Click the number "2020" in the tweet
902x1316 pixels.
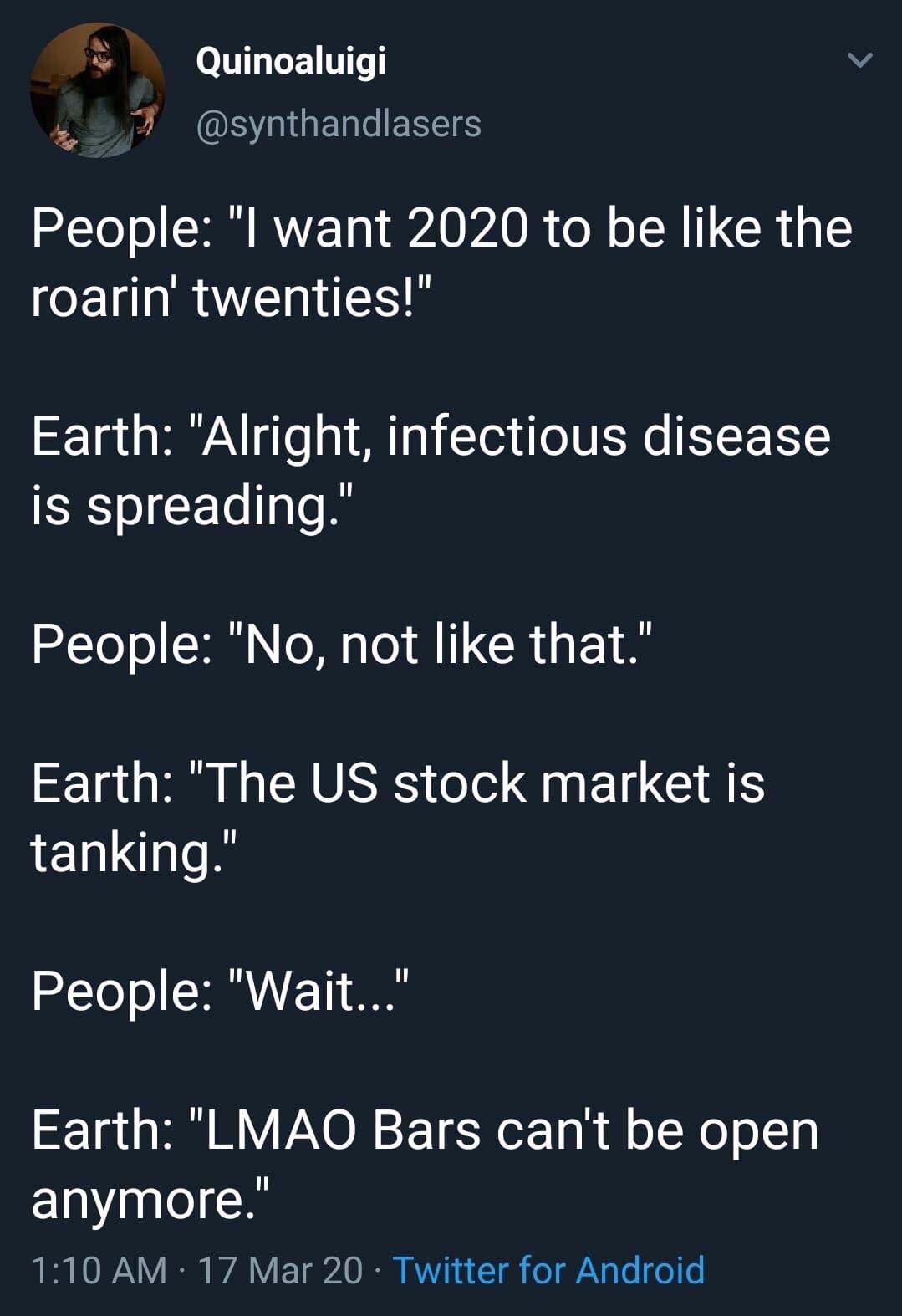click(x=468, y=228)
